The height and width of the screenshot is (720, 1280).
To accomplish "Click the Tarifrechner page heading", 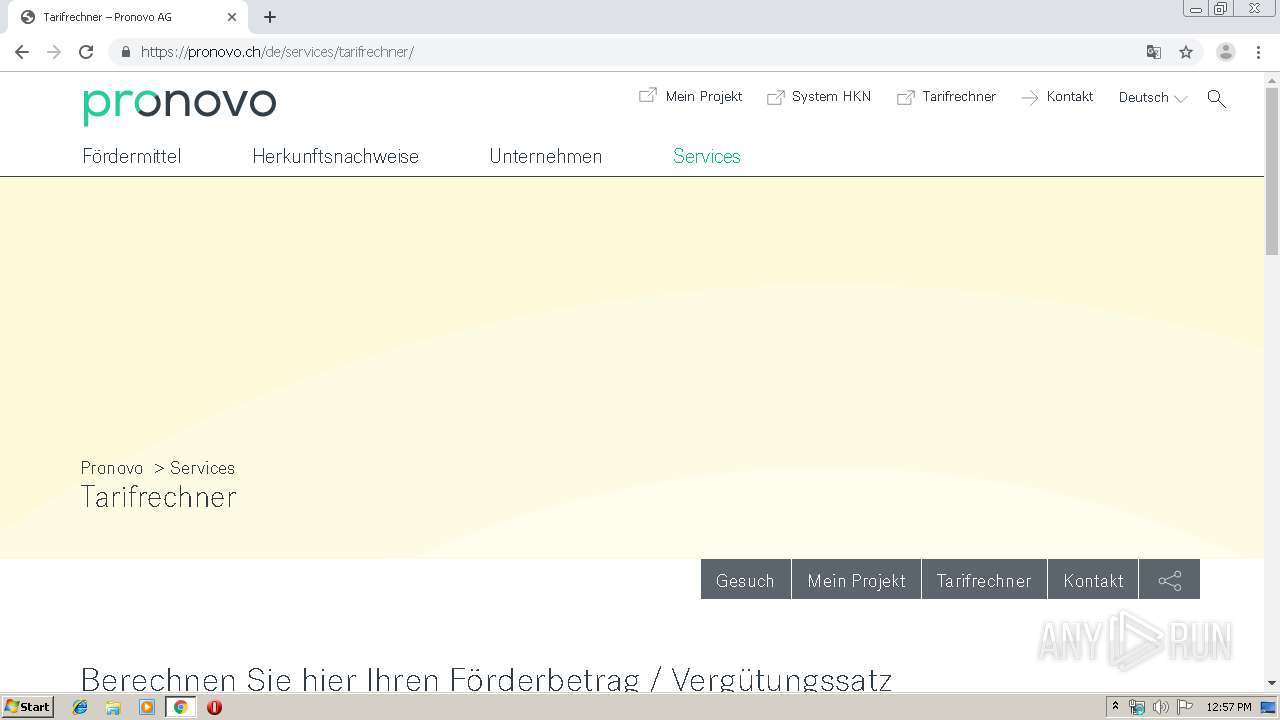I will click(x=158, y=497).
